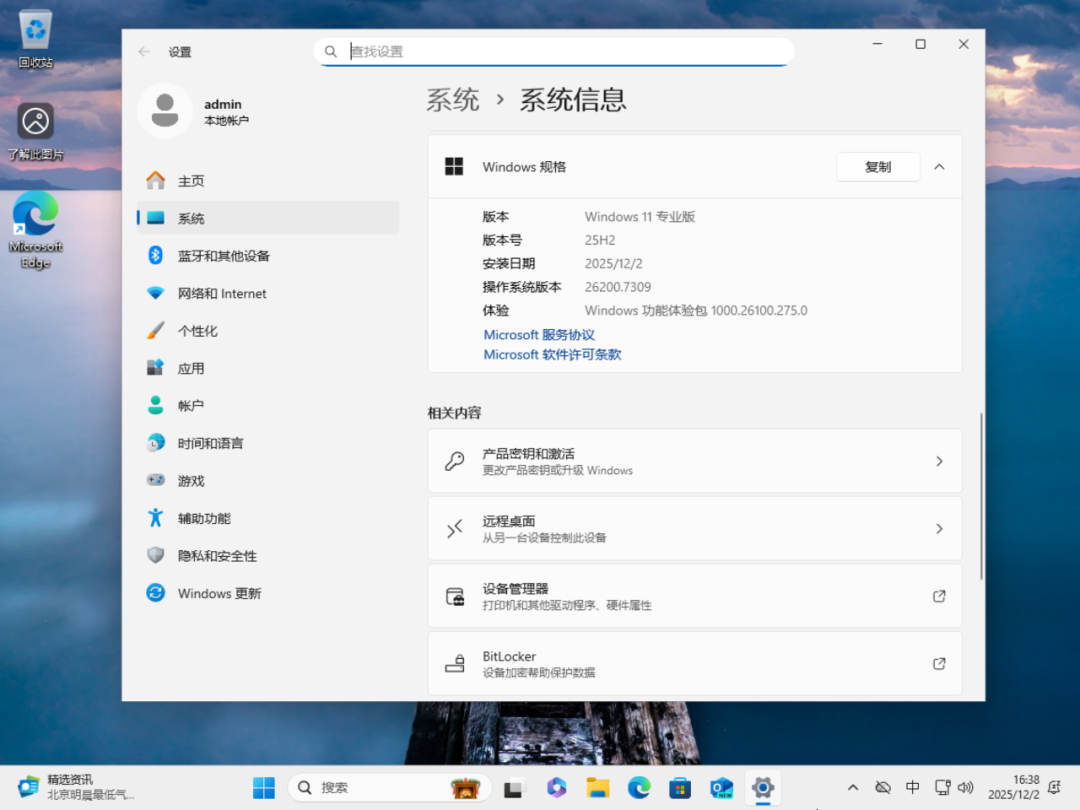Click the Settings gear on the taskbar

pyautogui.click(x=762, y=787)
